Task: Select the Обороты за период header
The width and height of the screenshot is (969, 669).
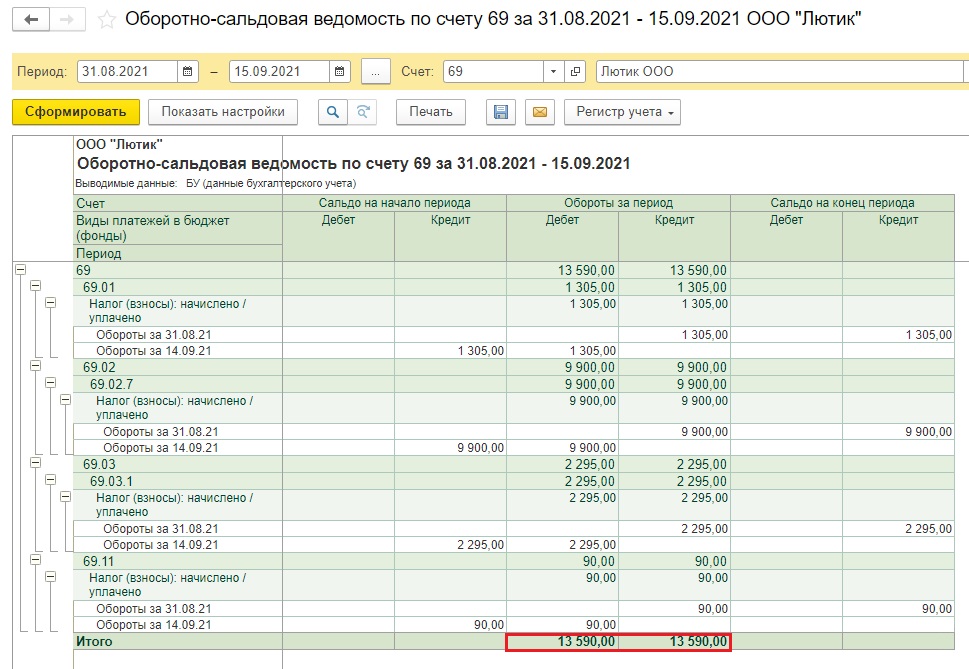Action: coord(618,203)
